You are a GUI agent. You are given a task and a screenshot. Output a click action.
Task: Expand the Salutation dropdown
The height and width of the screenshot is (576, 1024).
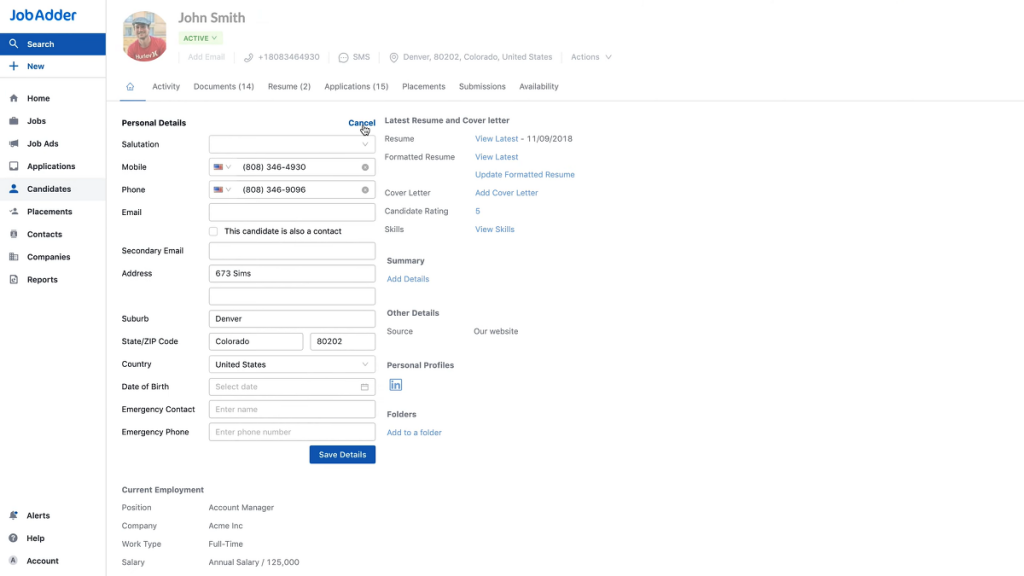pos(292,144)
